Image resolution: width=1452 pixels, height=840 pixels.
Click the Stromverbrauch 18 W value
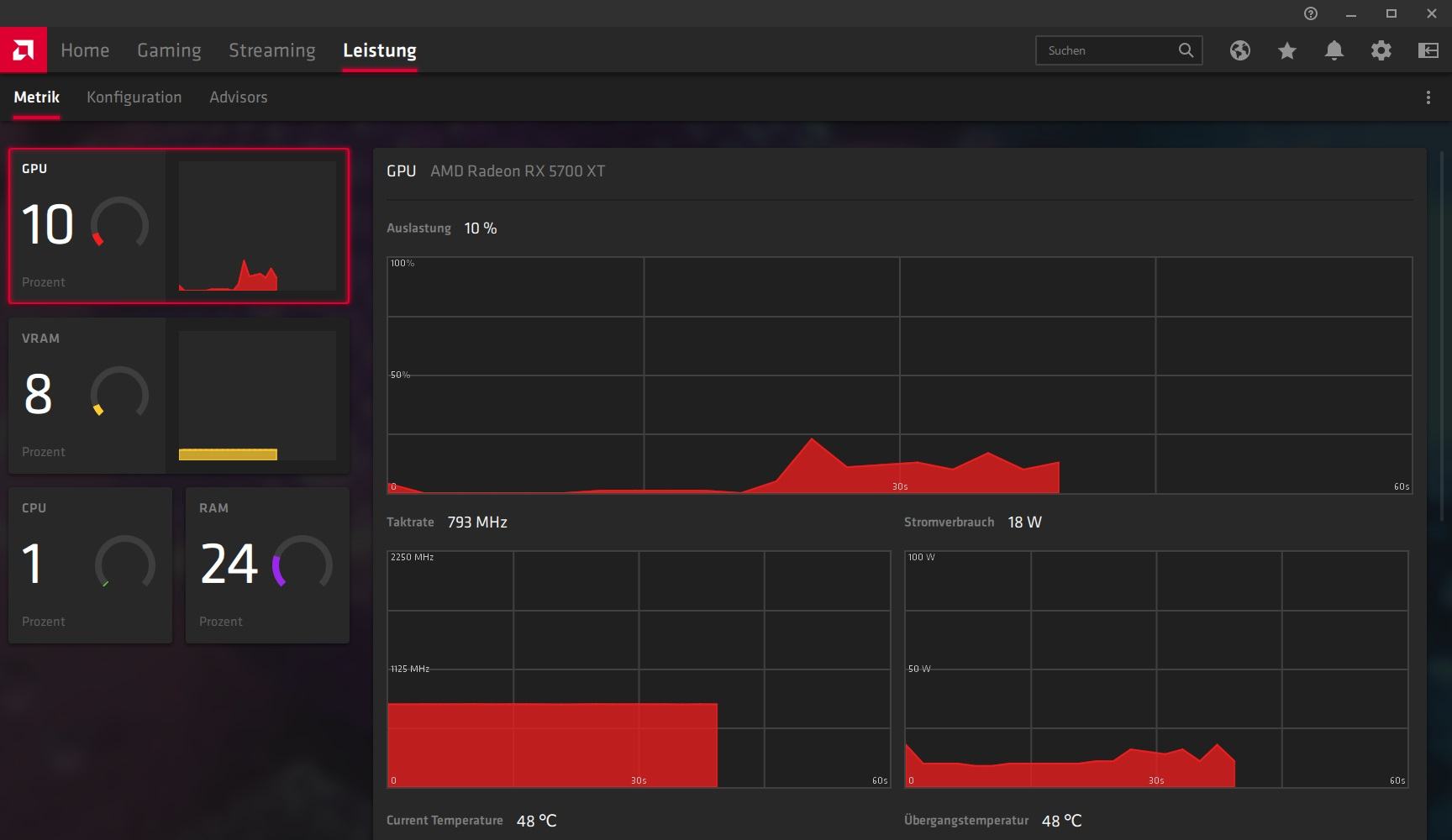pyautogui.click(x=1024, y=522)
